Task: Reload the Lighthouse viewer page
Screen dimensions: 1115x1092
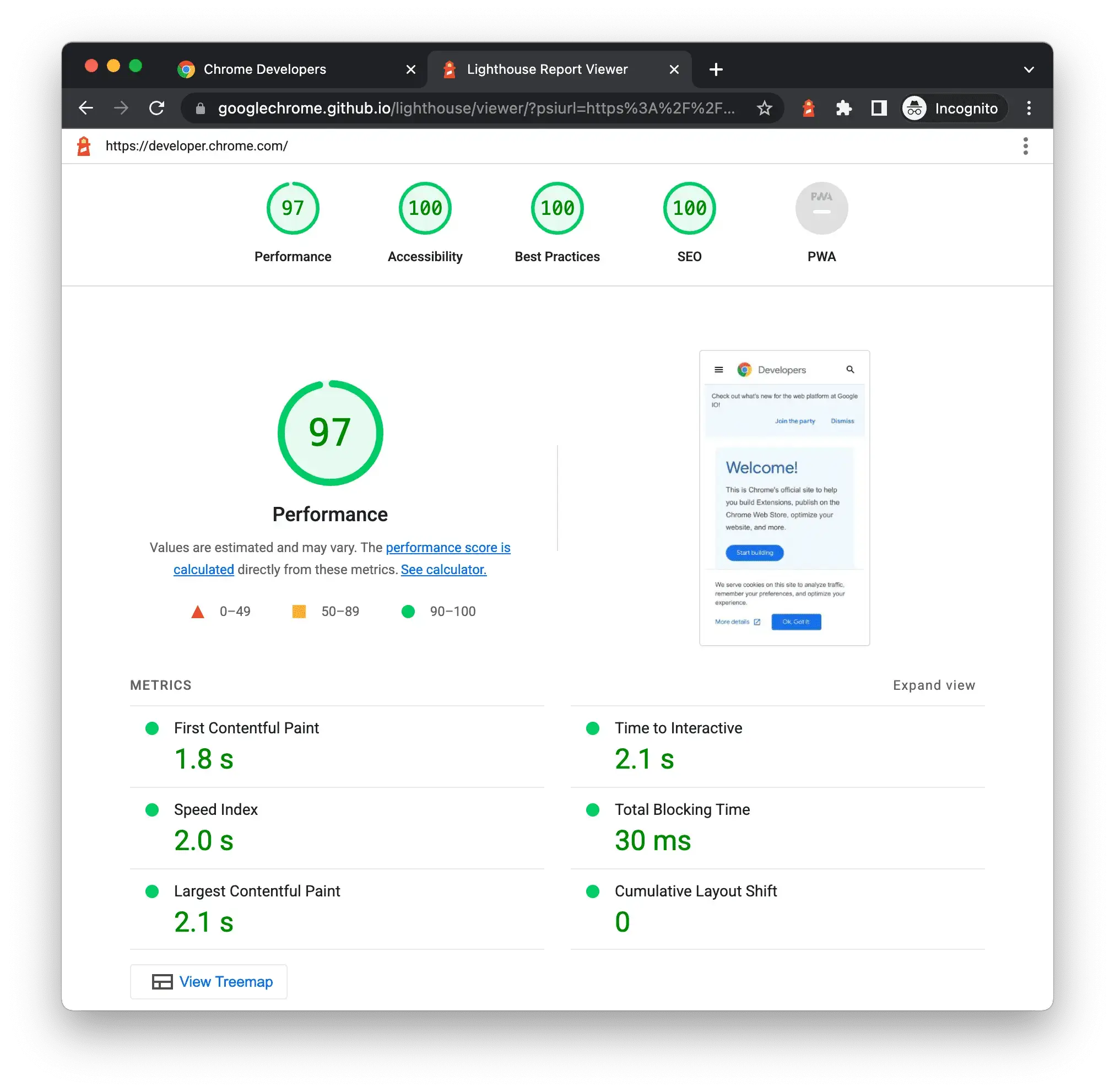Action: (156, 108)
